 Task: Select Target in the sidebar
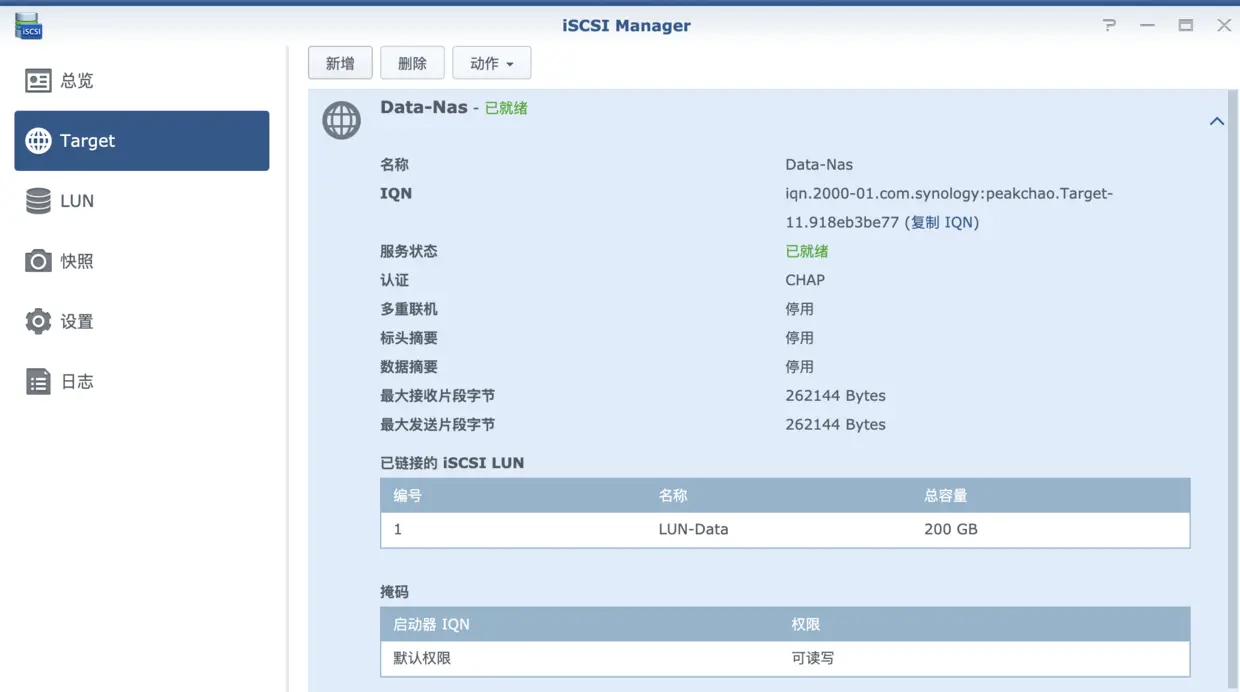pyautogui.click(x=89, y=140)
